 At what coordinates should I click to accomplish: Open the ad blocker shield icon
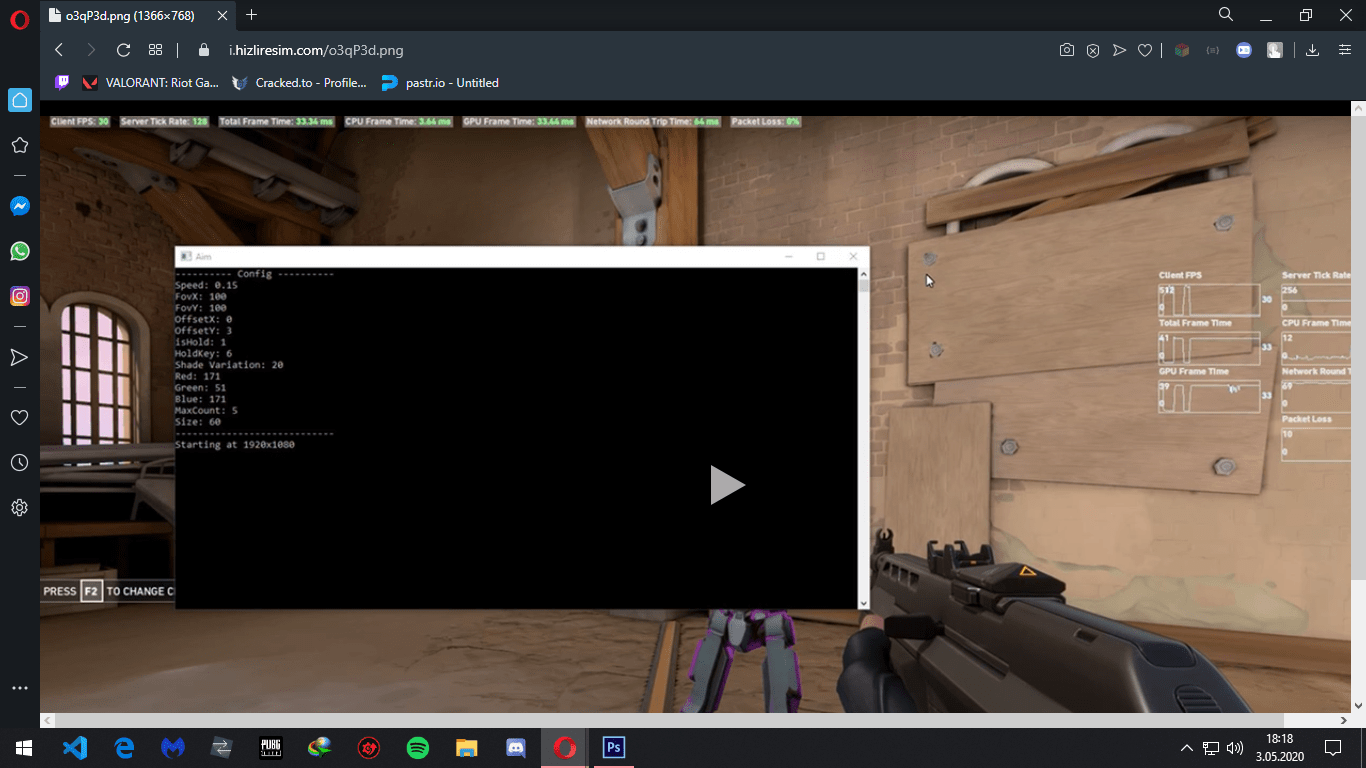point(1093,50)
